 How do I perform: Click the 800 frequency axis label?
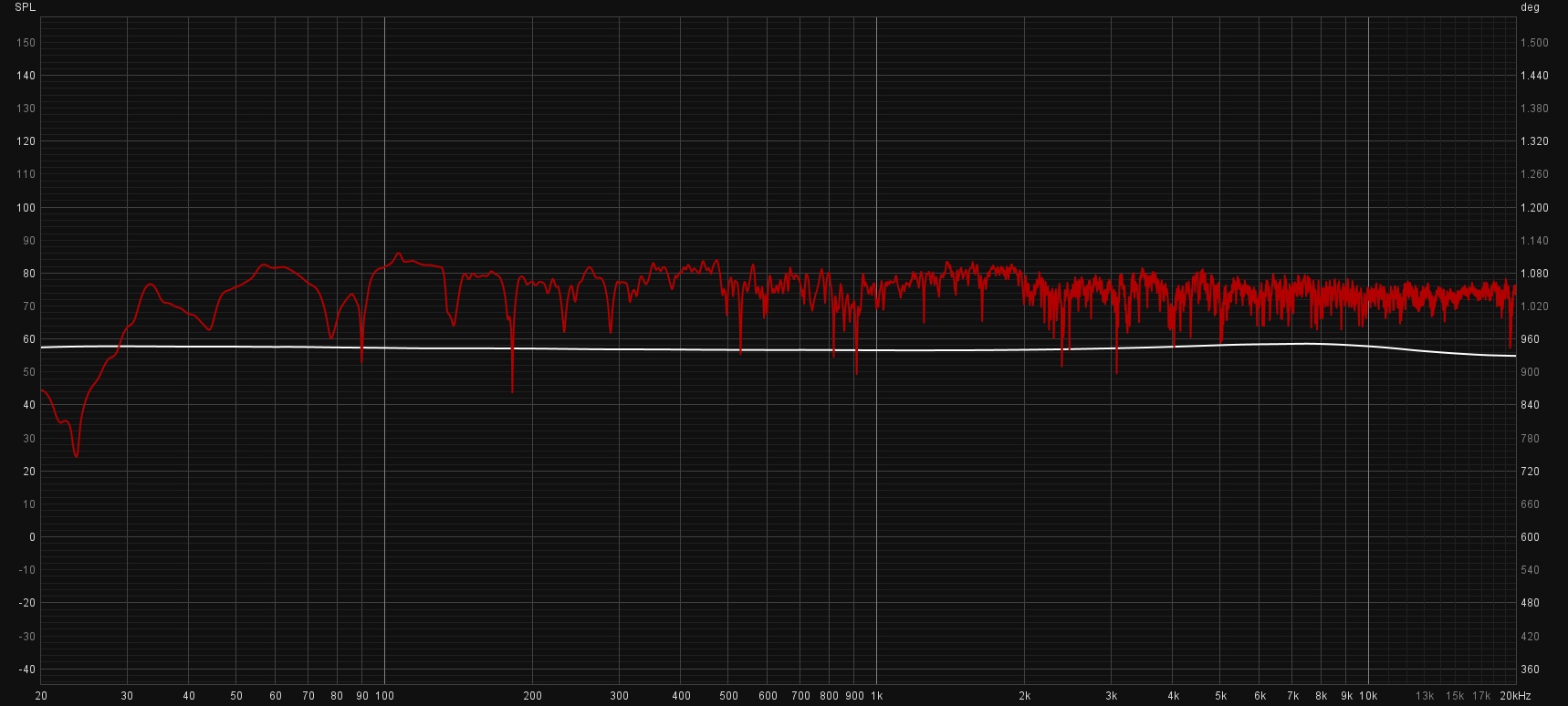point(829,696)
